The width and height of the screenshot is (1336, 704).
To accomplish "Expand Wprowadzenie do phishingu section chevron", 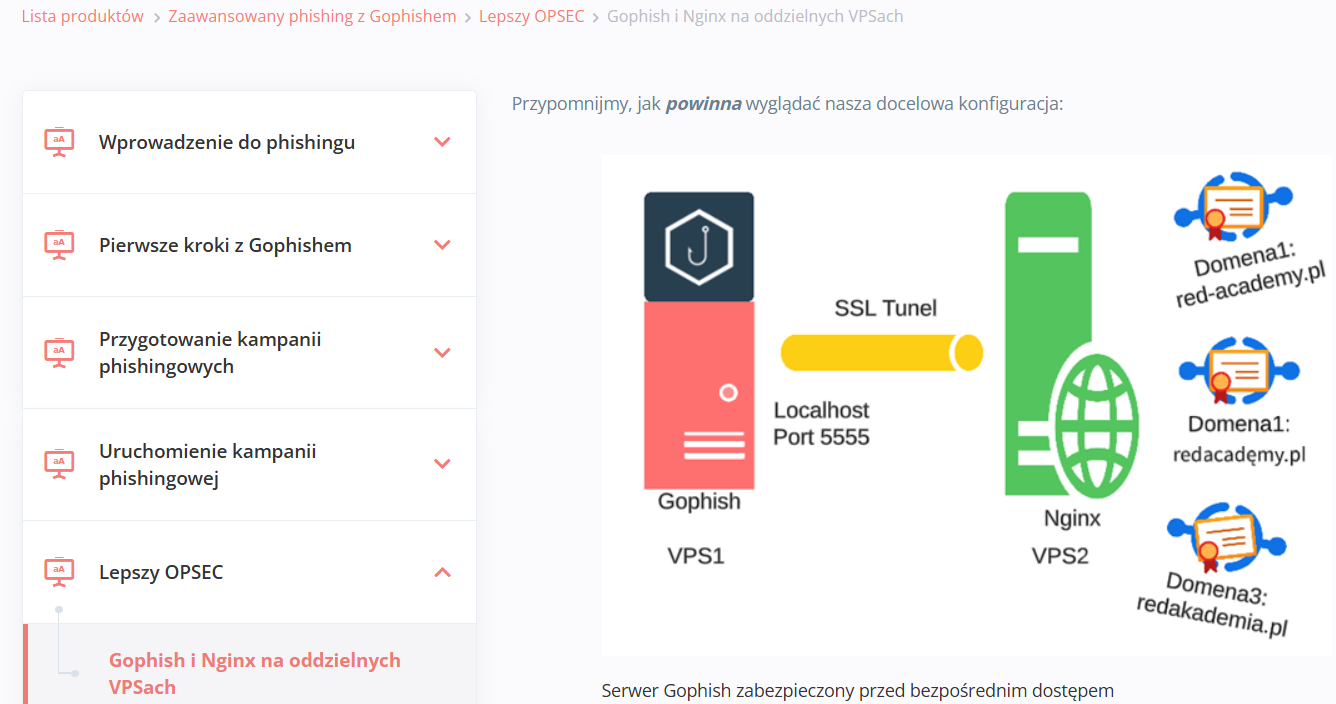I will pyautogui.click(x=442, y=142).
